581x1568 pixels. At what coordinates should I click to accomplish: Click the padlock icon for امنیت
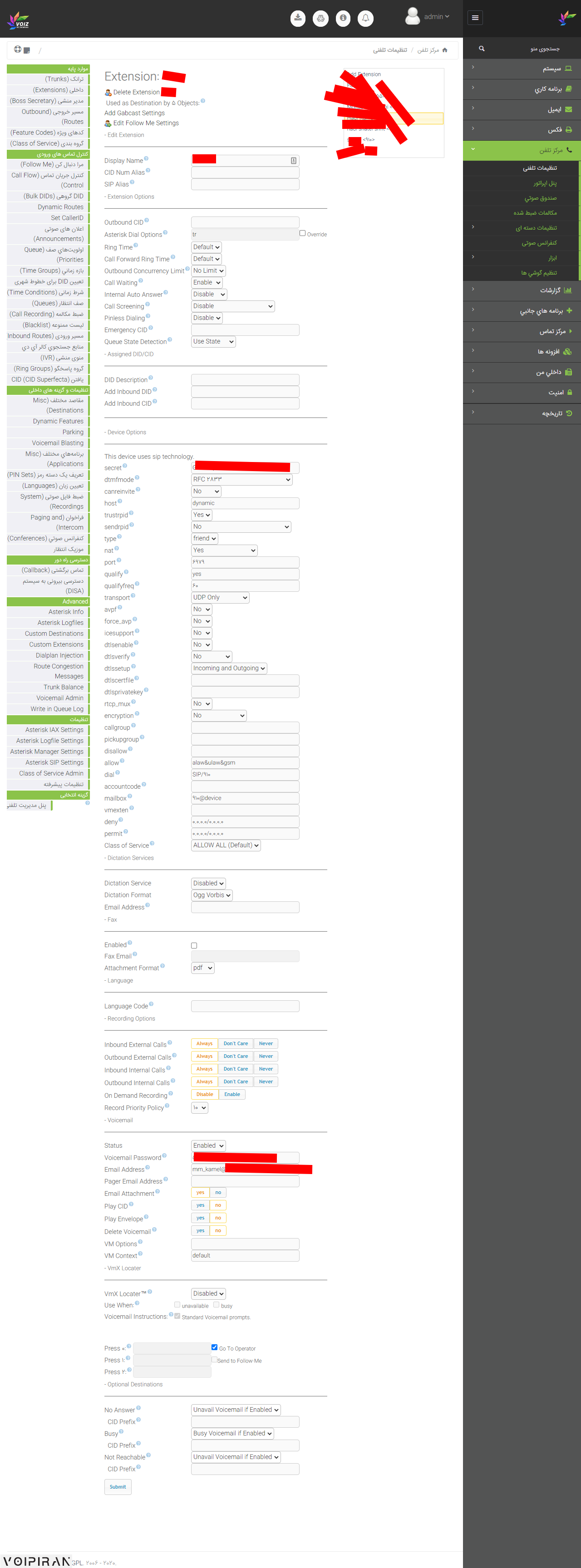570,393
